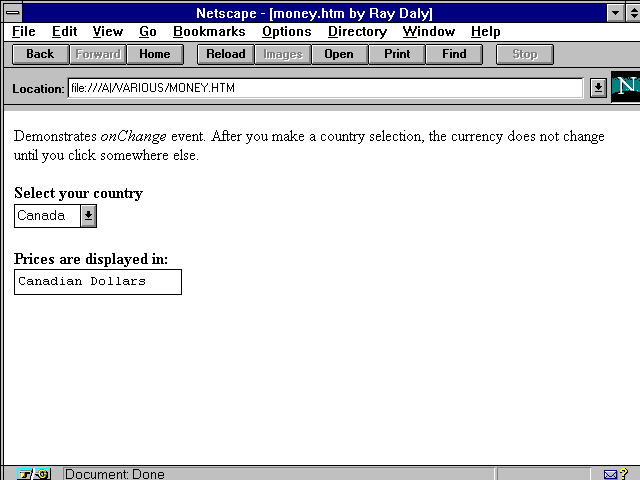Click the Open toolbar button
Screen dimensions: 640x480
coord(339,54)
